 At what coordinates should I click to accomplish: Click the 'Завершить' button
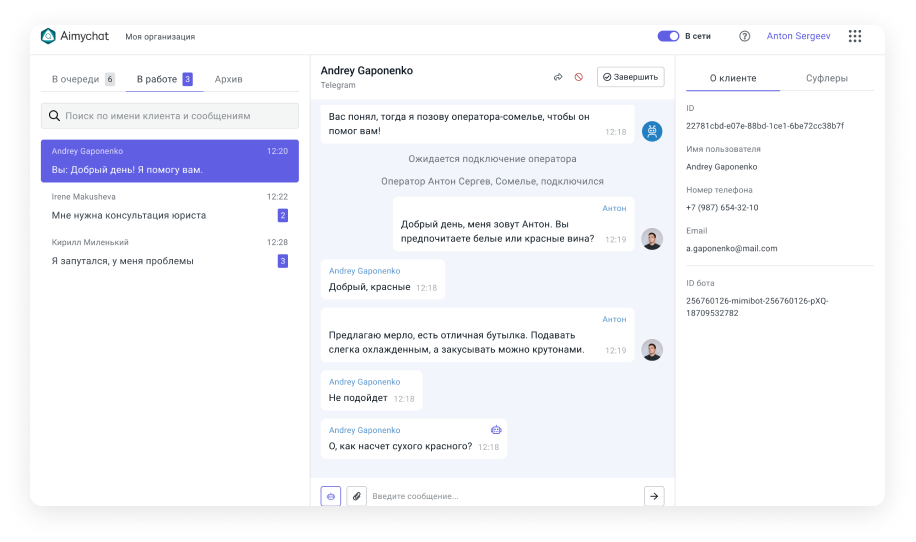[630, 77]
